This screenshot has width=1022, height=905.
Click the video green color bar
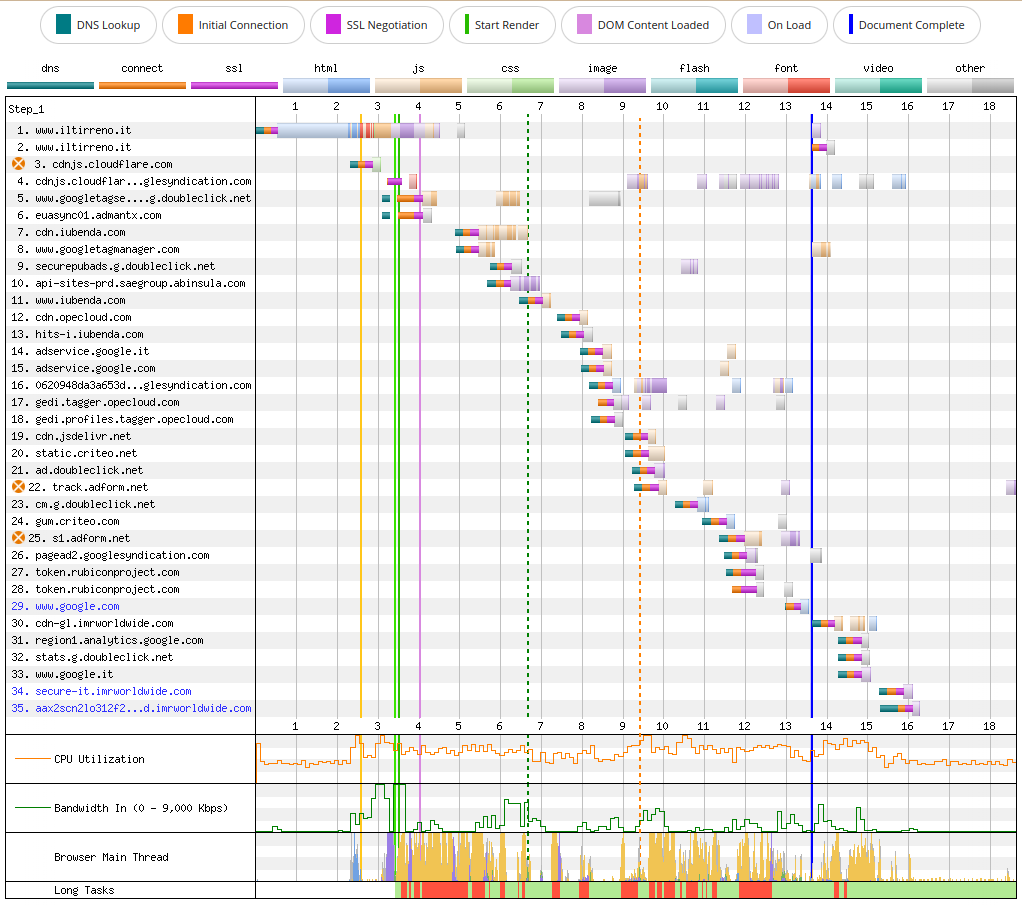tap(878, 85)
